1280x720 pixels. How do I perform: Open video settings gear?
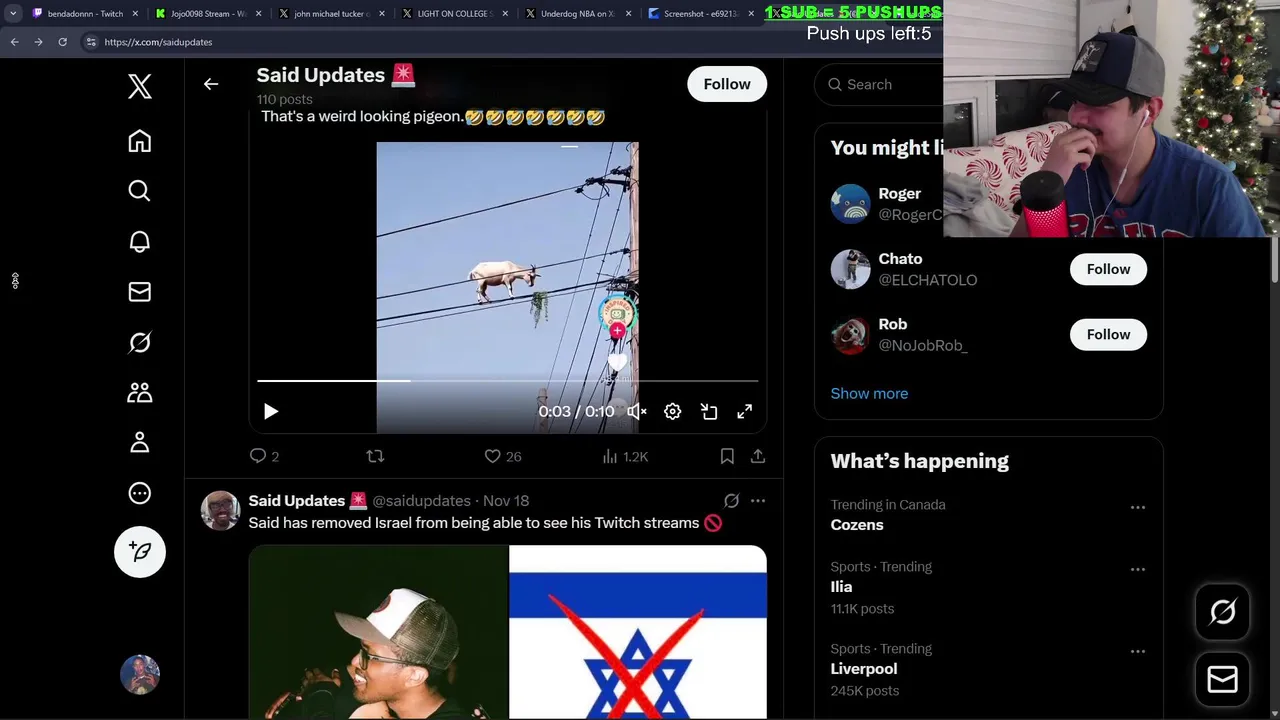[x=673, y=412]
